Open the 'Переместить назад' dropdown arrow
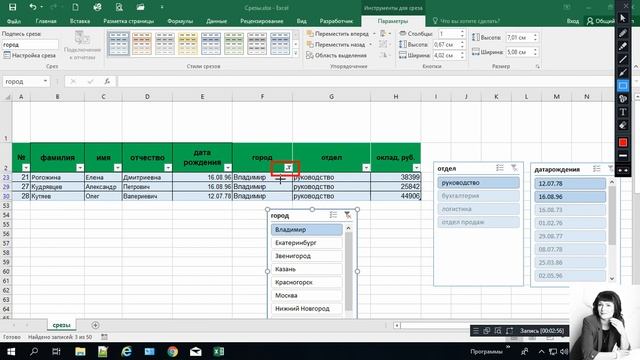 [x=371, y=44]
